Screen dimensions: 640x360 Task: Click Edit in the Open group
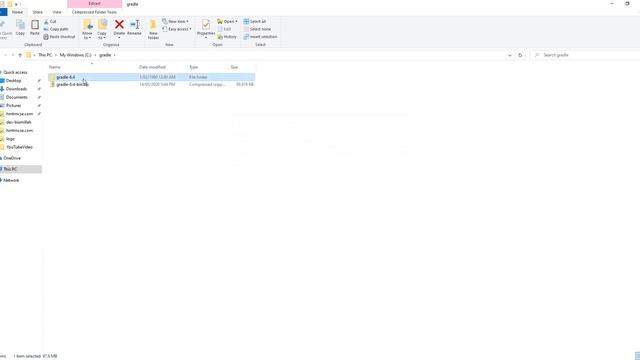point(224,29)
